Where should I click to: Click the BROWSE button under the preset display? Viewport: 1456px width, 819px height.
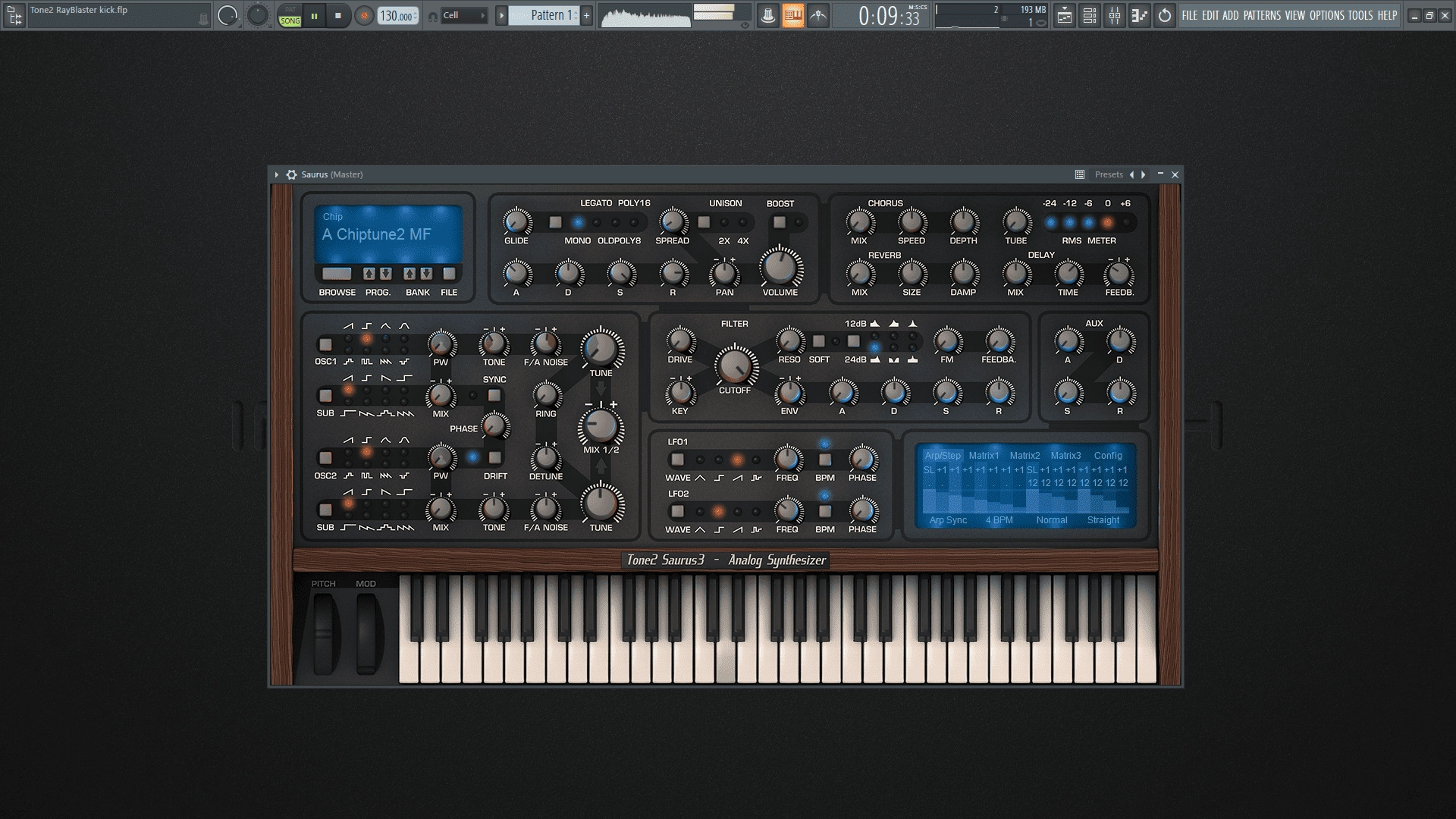(337, 274)
